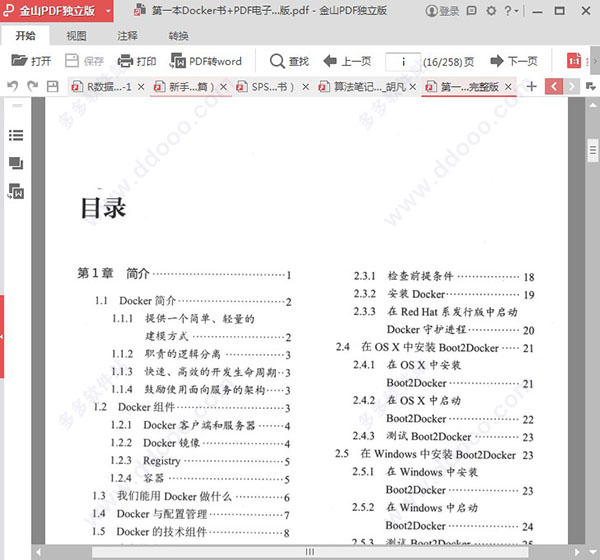Close the 第一...完整版 document tab
600x560 pixels.
(x=508, y=87)
